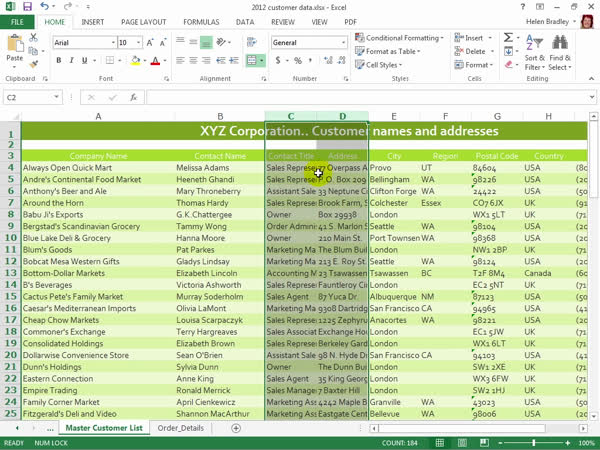
Task: Apply Percent Style format
Action: (x=298, y=60)
